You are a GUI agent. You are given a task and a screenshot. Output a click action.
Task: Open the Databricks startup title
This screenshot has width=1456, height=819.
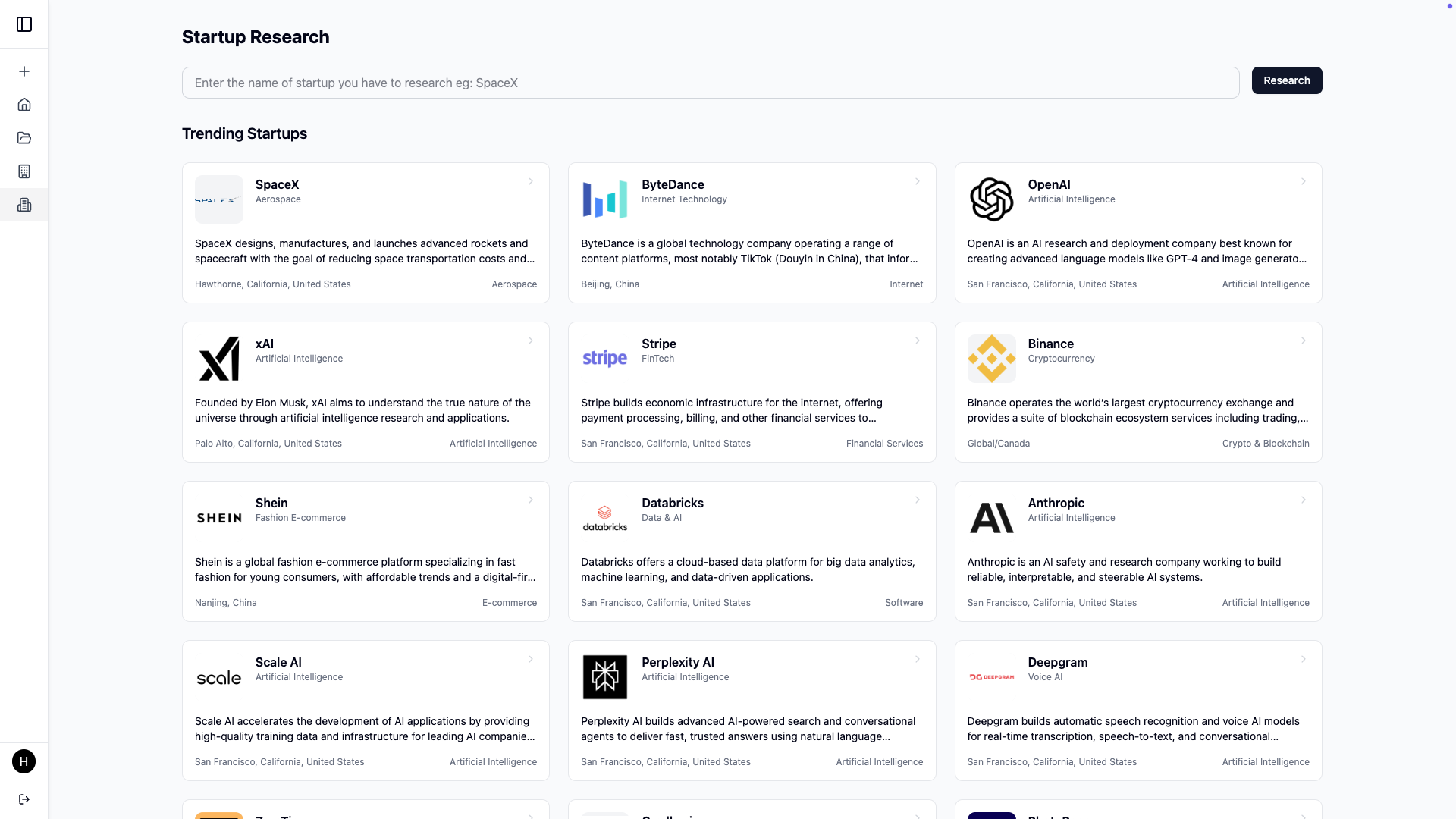tap(672, 503)
